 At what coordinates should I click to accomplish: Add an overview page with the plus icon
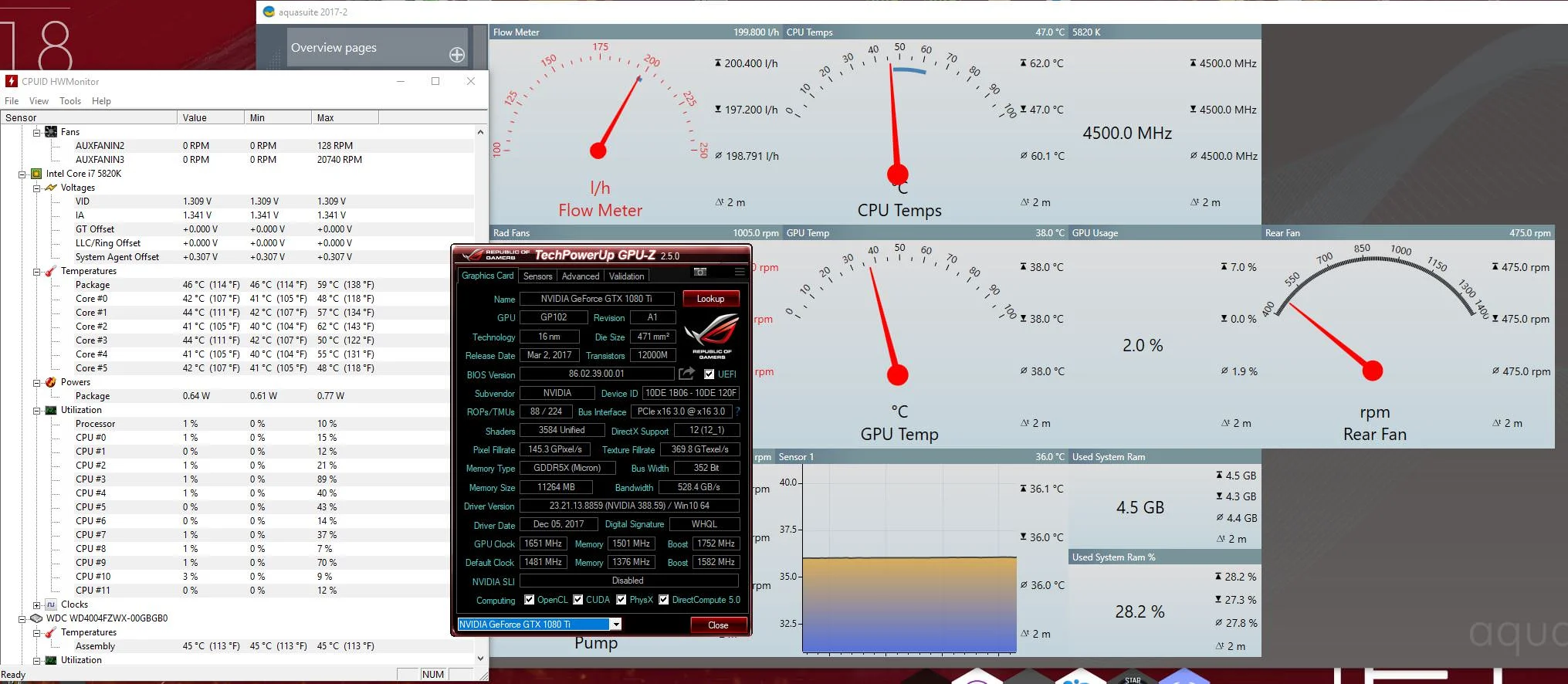point(457,55)
